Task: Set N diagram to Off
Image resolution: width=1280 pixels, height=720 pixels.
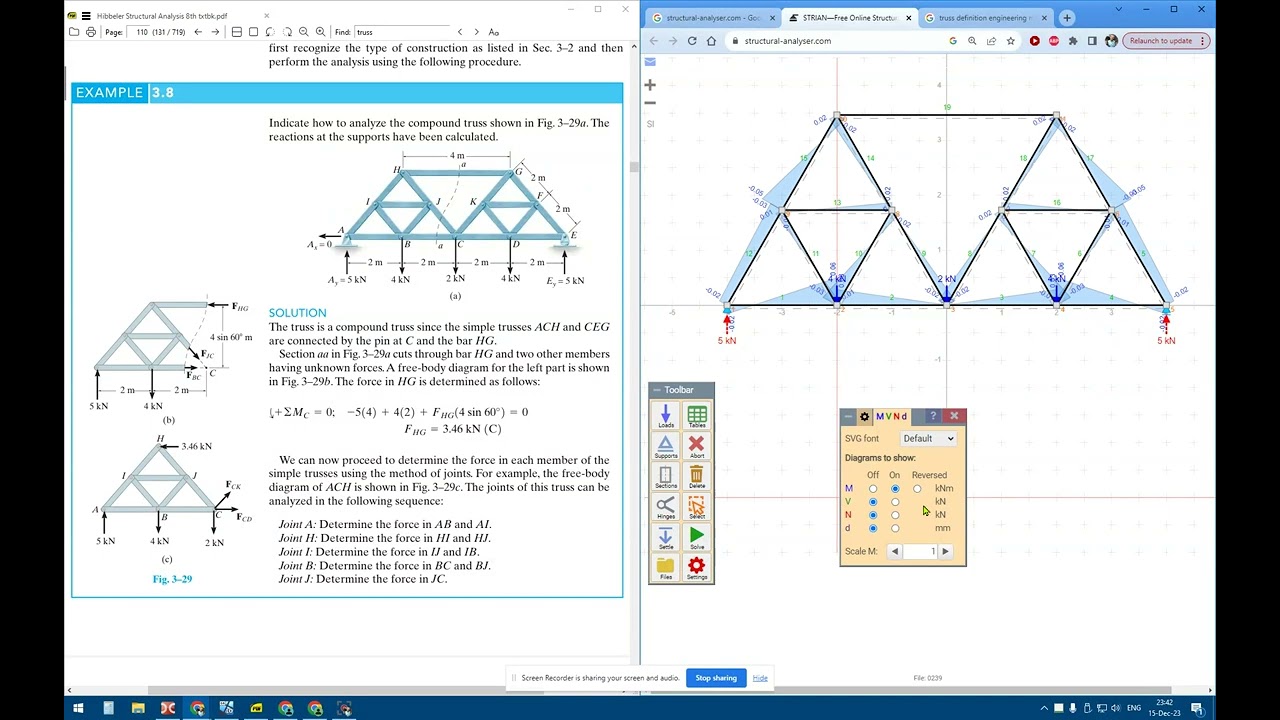Action: coord(873,515)
